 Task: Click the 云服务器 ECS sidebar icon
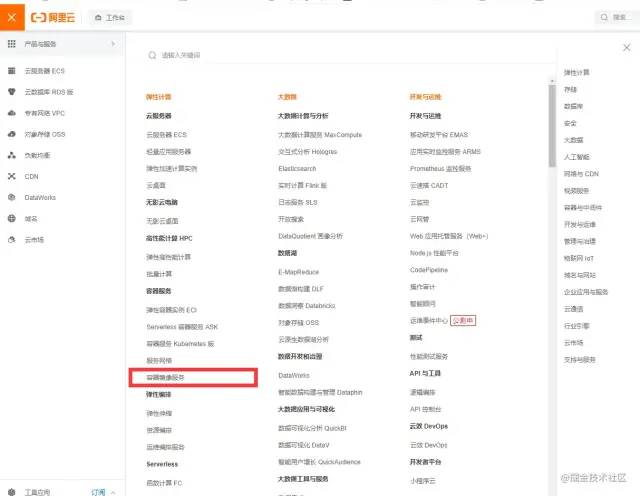(x=11, y=71)
